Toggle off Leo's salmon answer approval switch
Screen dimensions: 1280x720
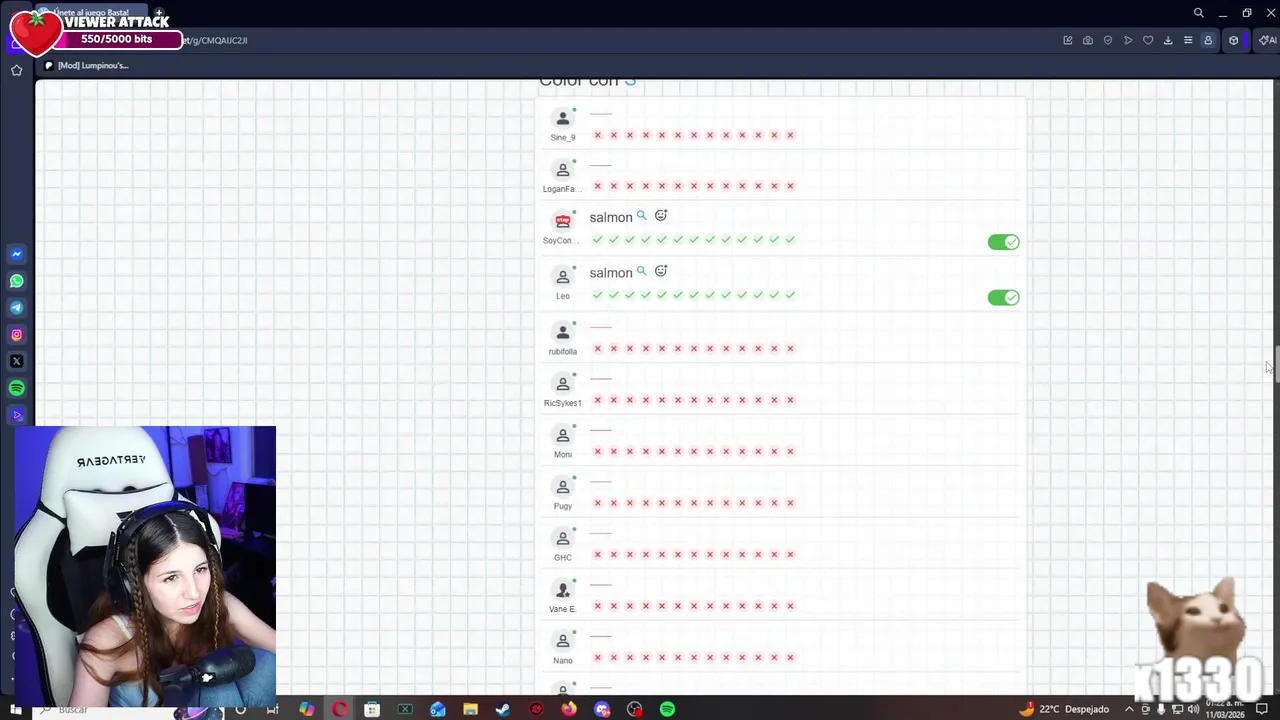pos(1003,297)
